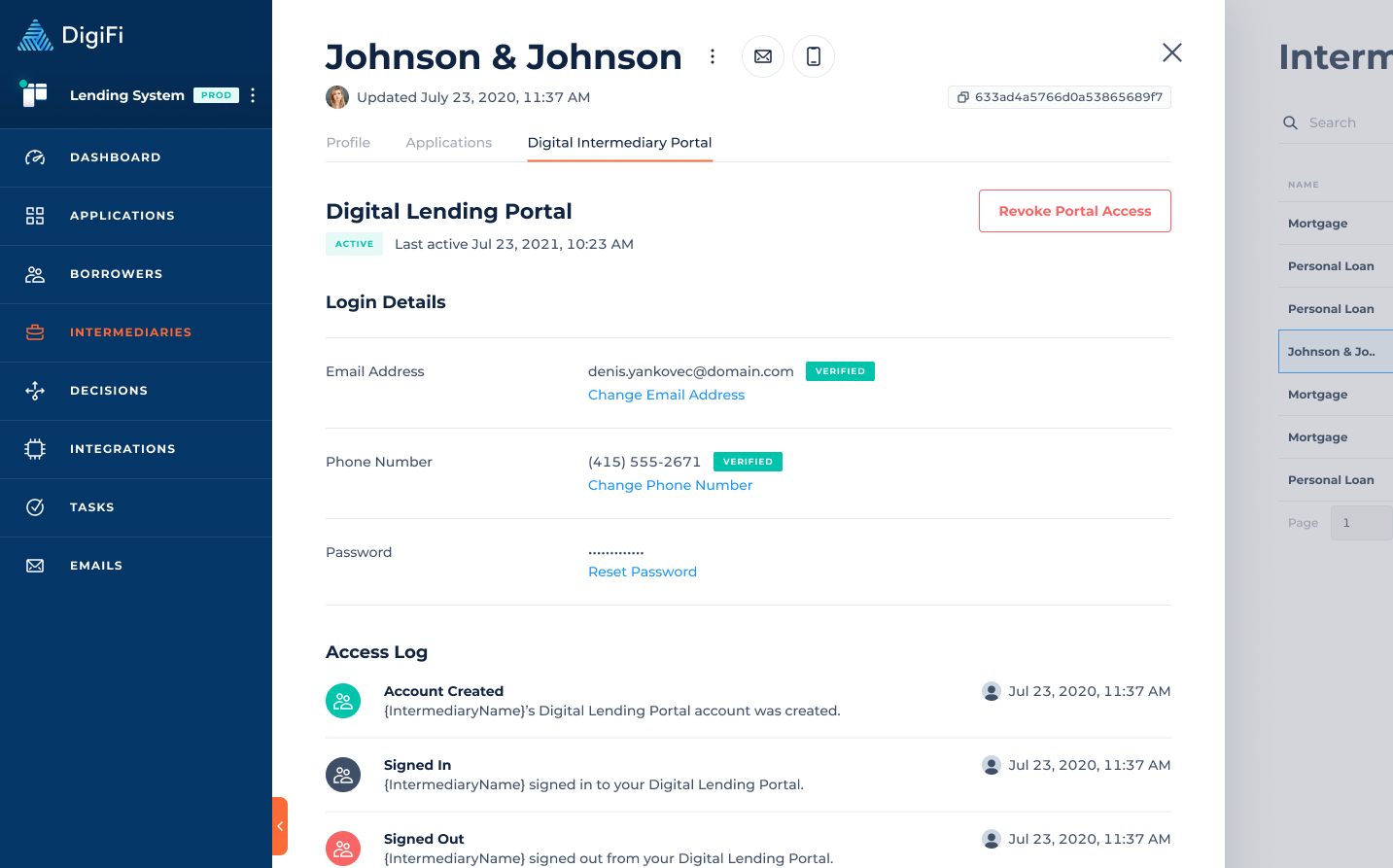The image size is (1393, 868).
Task: Click the ACTIVE status badge
Action: (x=354, y=244)
